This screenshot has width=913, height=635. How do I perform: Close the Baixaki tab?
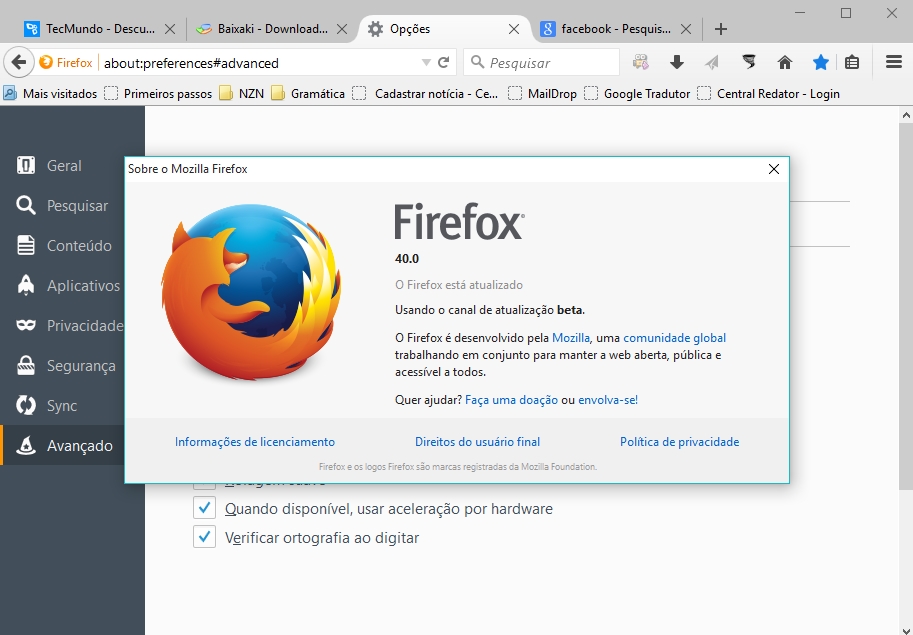coord(342,29)
